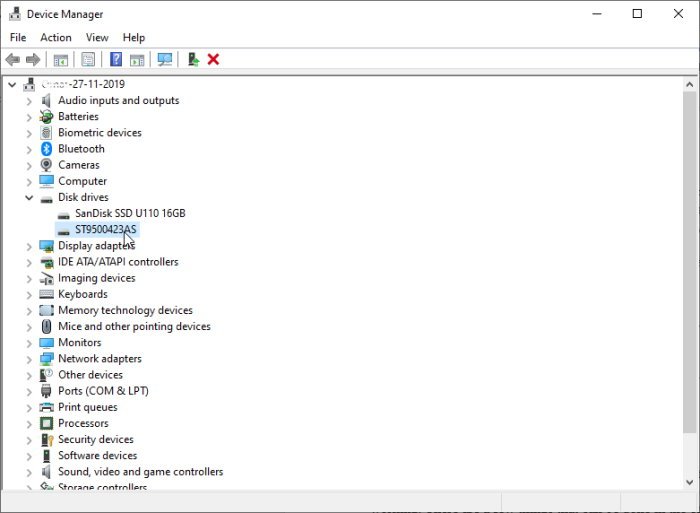Click the Update device driver icon

[x=193, y=59]
